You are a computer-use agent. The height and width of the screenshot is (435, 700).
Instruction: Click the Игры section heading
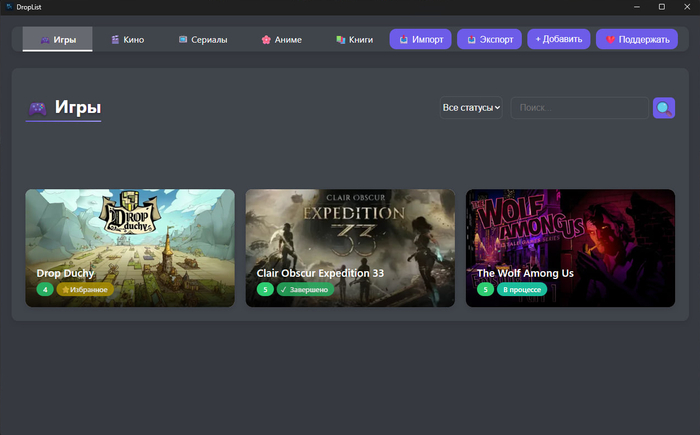(x=78, y=107)
